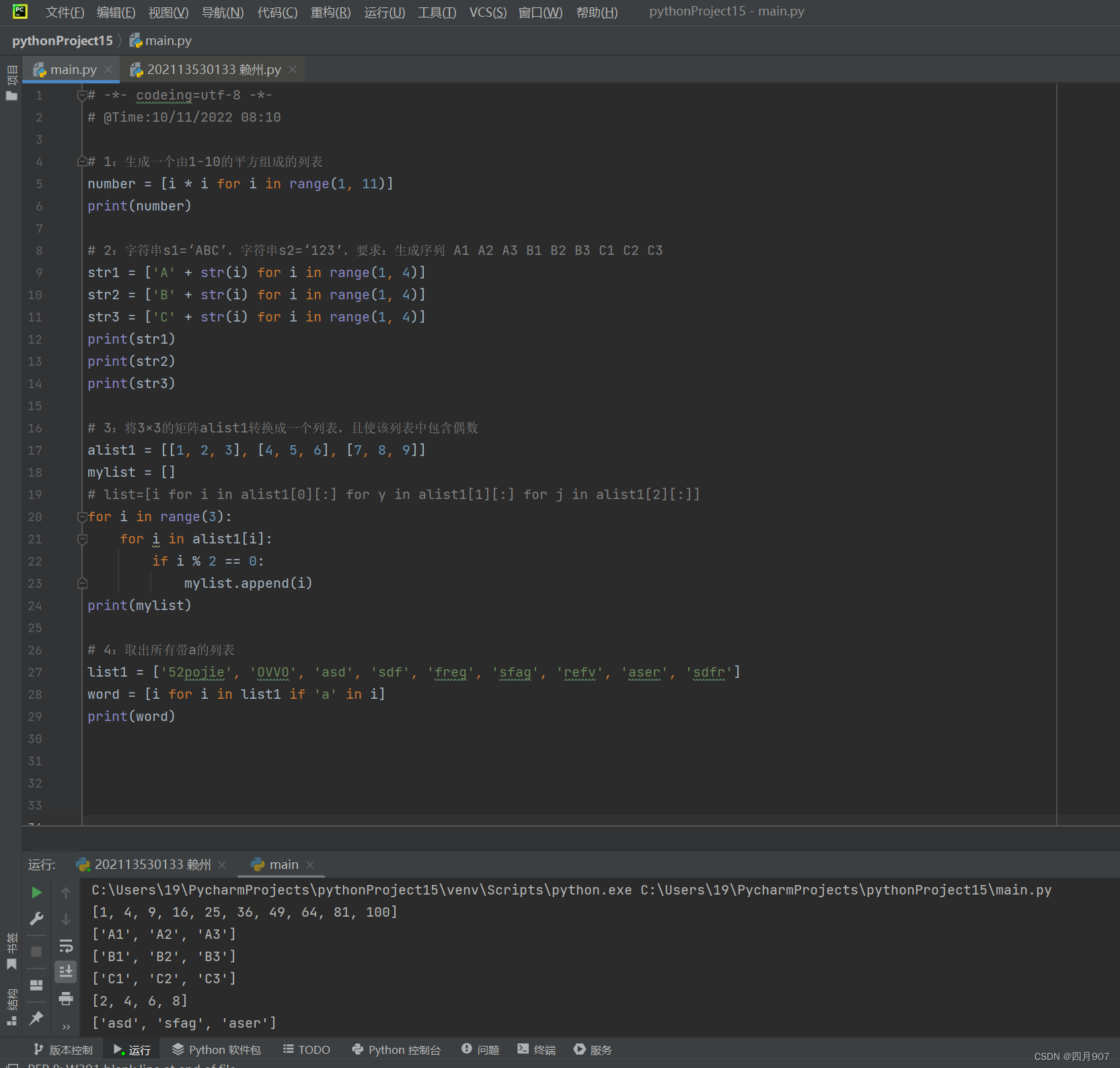1120x1068 pixels.
Task: Open 视图(V) menu
Action: (x=168, y=13)
